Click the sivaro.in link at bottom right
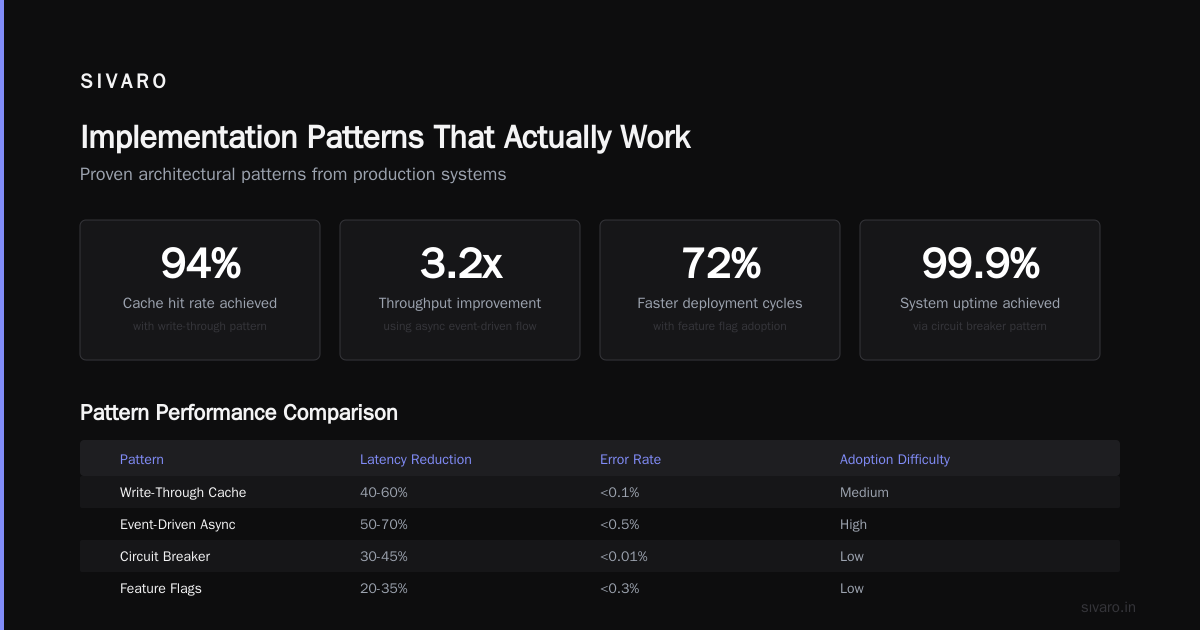 tap(1109, 607)
